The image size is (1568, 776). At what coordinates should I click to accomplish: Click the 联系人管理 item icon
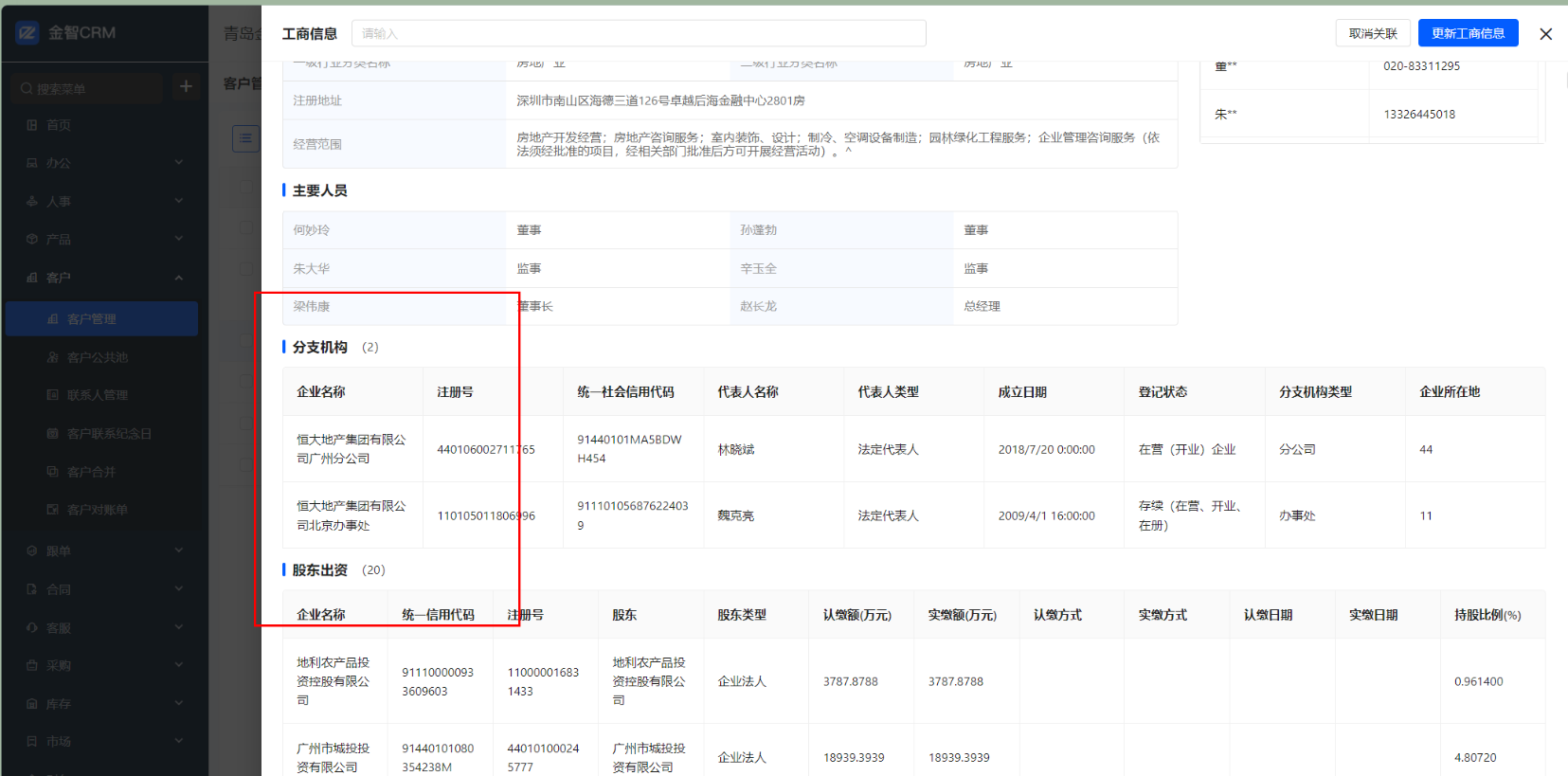click(53, 395)
